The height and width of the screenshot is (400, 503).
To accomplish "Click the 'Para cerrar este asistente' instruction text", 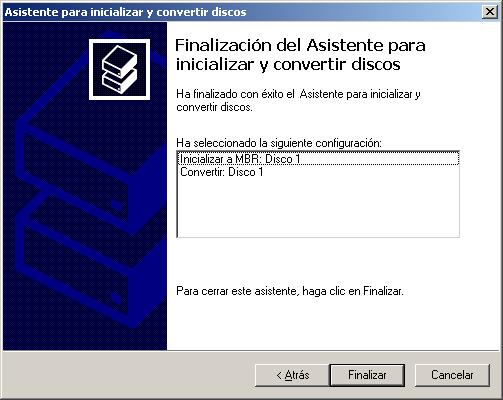I will click(x=290, y=291).
